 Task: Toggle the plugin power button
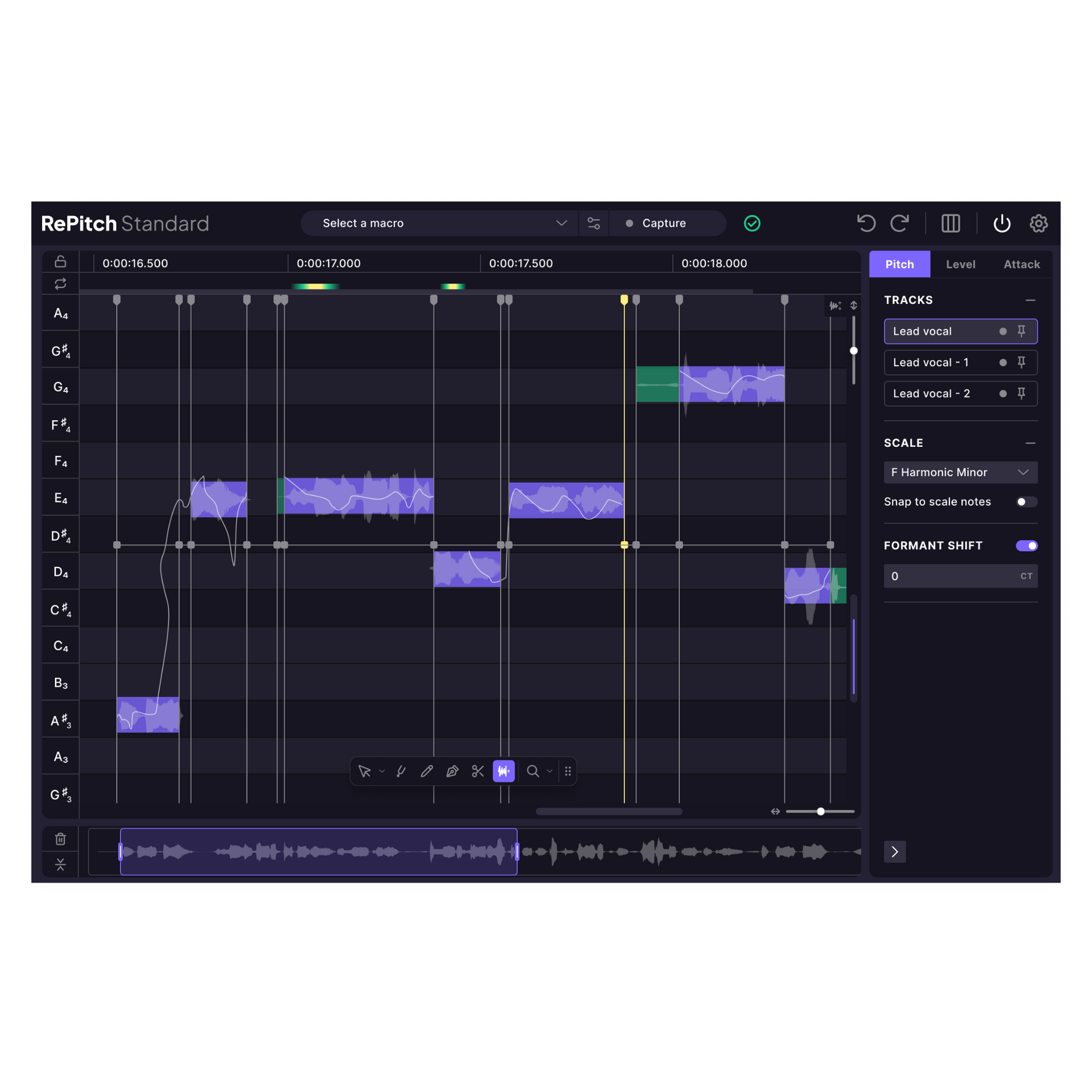[1002, 223]
